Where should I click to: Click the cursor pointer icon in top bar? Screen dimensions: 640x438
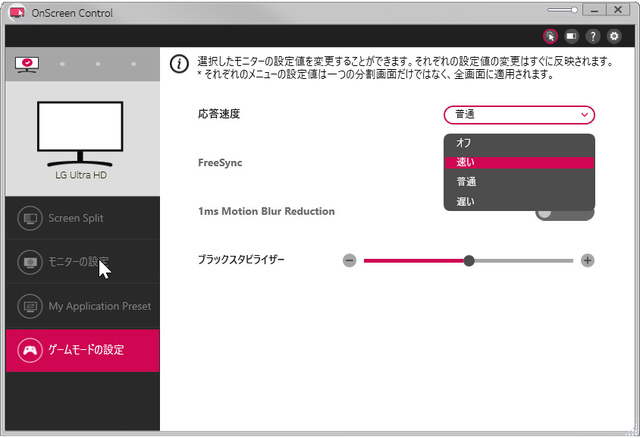point(550,36)
